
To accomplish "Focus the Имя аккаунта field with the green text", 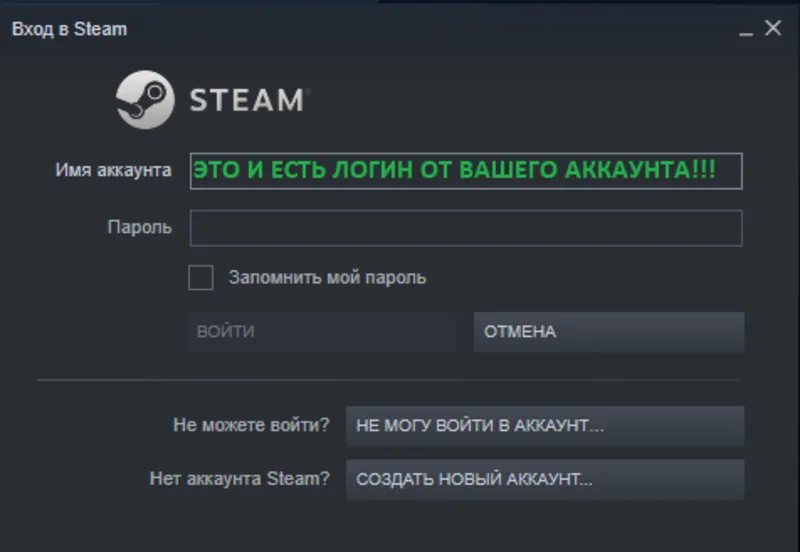I will point(466,171).
